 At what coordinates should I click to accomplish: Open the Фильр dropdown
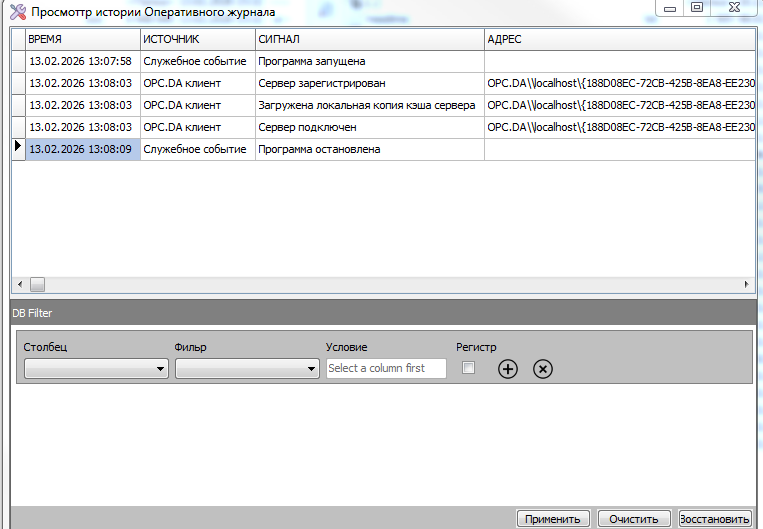point(247,369)
